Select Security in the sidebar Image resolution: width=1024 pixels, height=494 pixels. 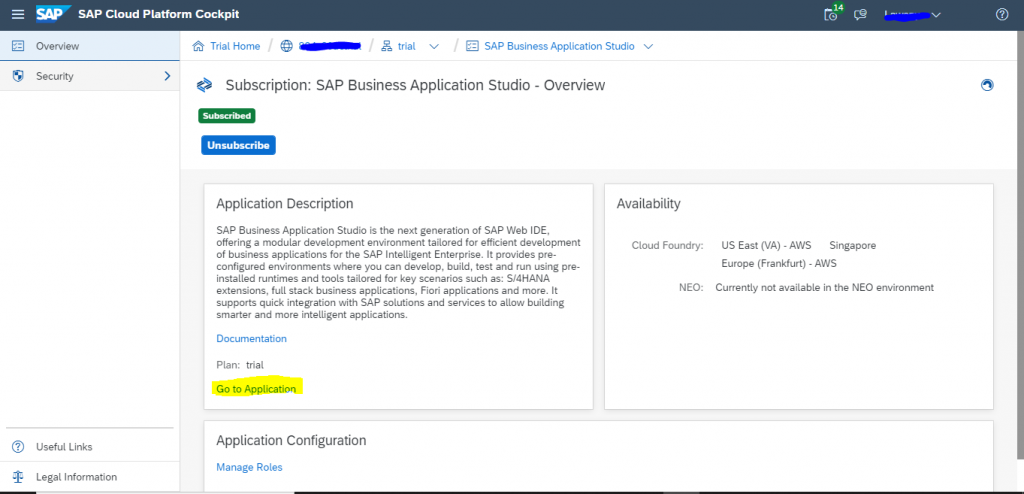pyautogui.click(x=89, y=76)
